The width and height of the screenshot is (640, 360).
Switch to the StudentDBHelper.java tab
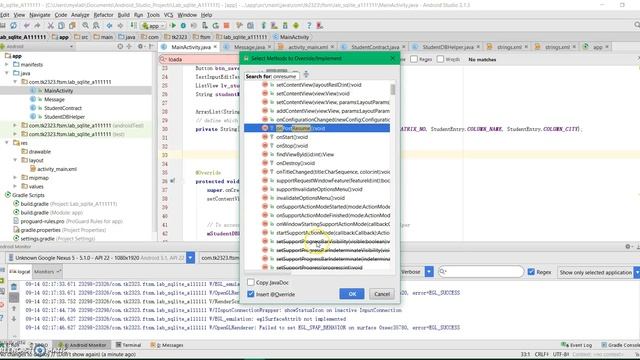tap(447, 47)
